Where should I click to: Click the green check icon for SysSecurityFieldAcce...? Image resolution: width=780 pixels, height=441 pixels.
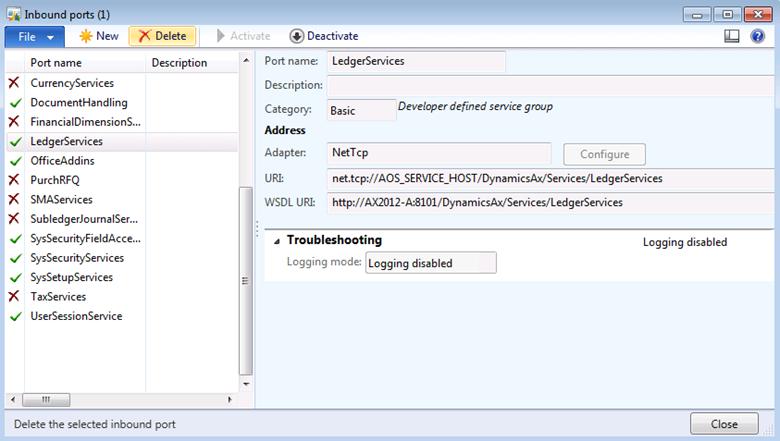(15, 239)
